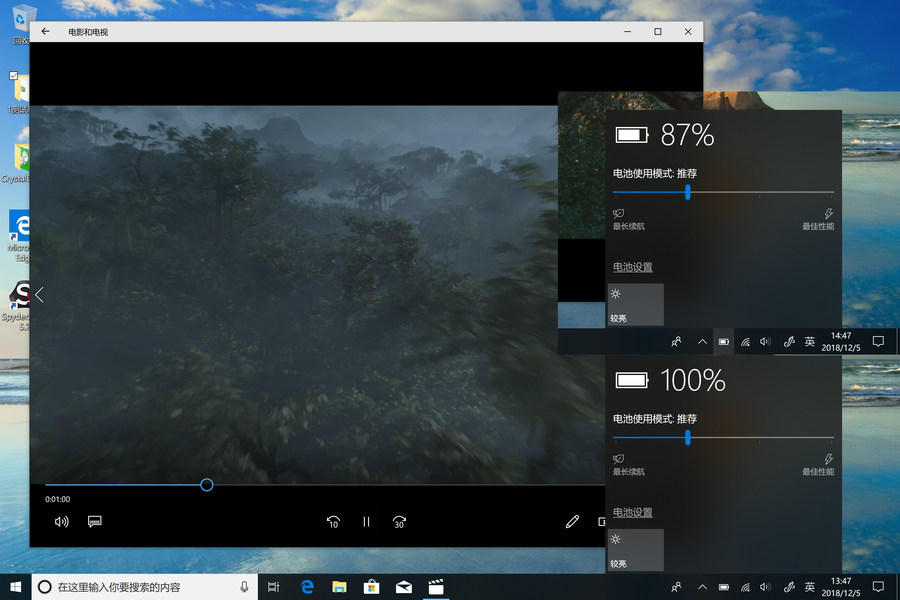The image size is (900, 600).
Task: Skip back 10 seconds in video
Action: tap(334, 521)
